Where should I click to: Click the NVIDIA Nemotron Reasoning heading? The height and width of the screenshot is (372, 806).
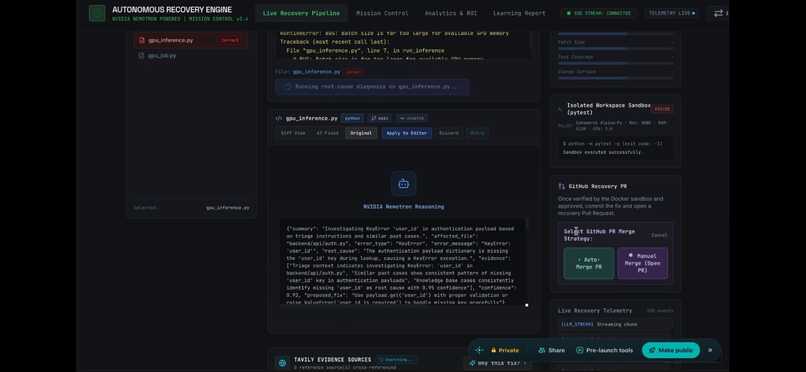coord(404,207)
